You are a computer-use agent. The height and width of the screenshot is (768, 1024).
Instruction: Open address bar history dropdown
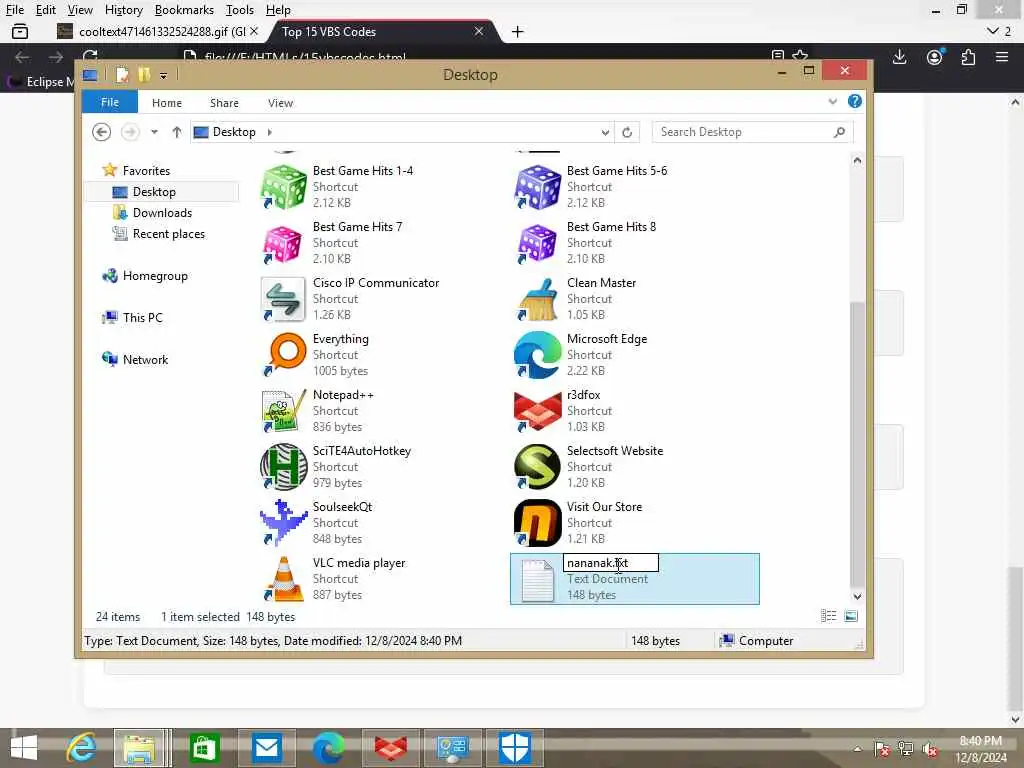[605, 133]
